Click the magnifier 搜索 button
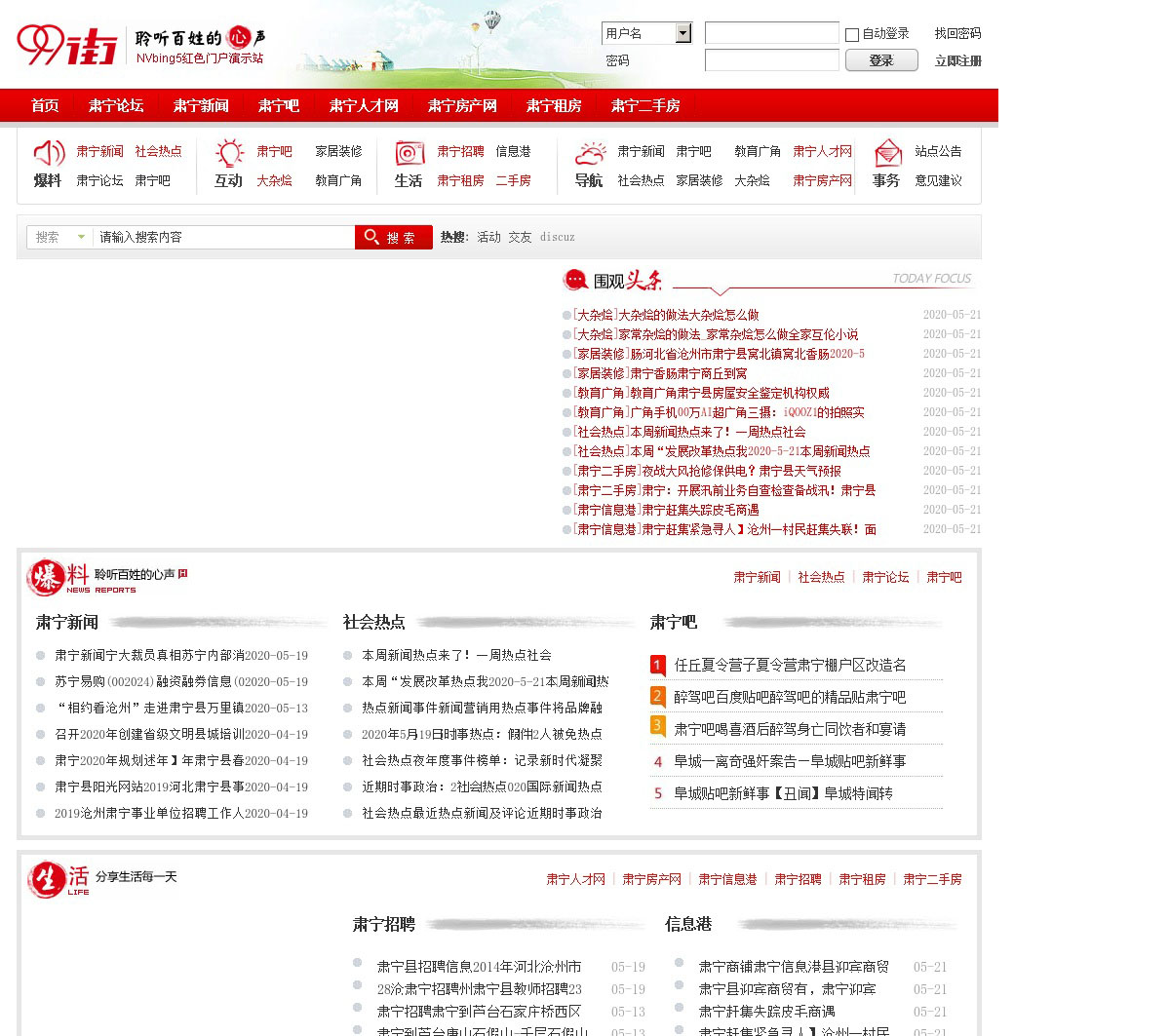Viewport: 1170px width, 1036px height. [x=394, y=237]
